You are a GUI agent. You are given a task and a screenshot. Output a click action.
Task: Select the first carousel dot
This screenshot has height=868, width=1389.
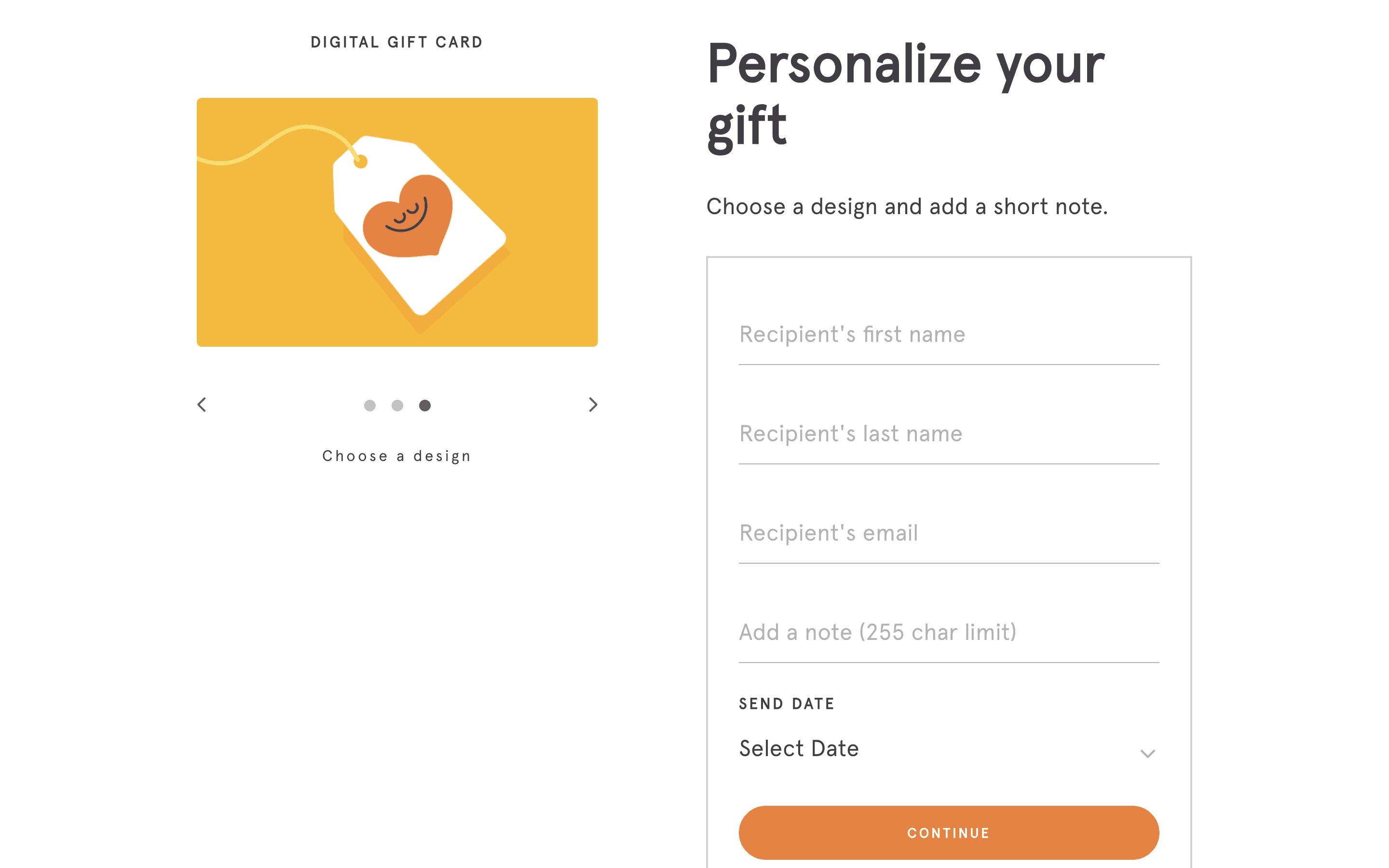click(369, 406)
